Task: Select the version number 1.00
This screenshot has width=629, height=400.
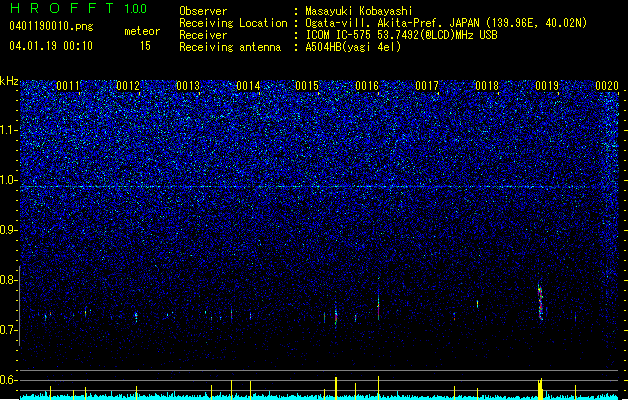Action: click(135, 9)
